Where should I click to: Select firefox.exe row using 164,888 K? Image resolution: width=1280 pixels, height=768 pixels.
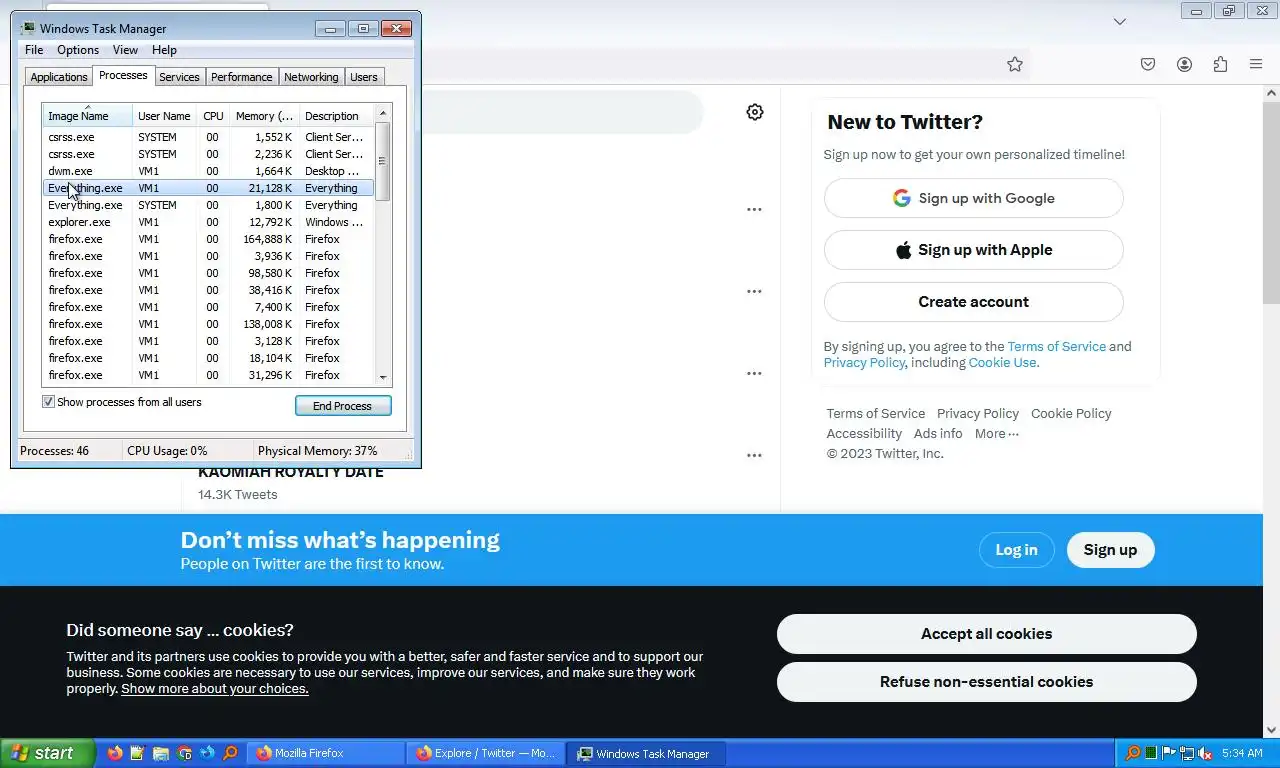(208, 239)
